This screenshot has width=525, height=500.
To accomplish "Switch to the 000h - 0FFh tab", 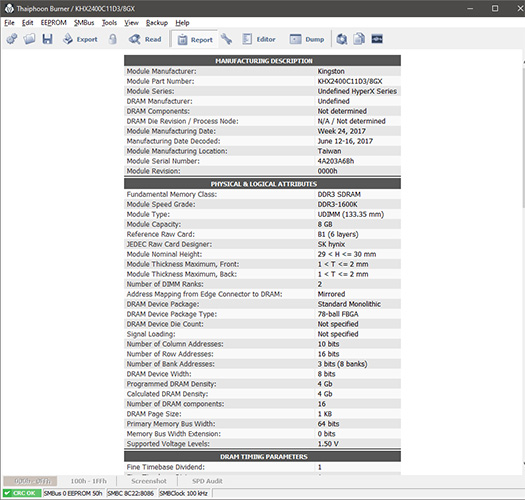I will pyautogui.click(x=30, y=481).
